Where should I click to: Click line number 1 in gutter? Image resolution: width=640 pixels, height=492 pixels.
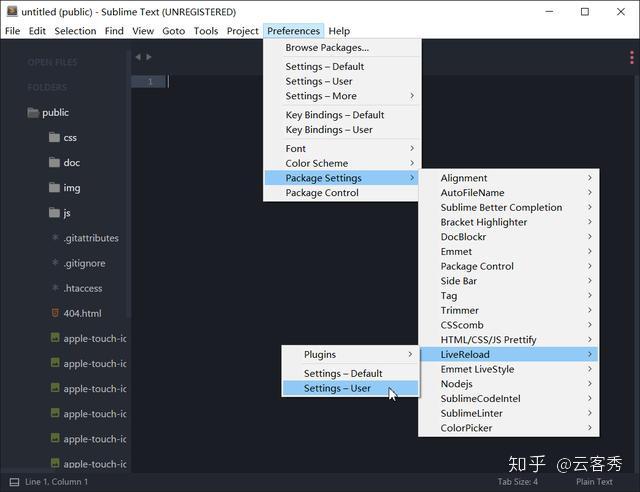tap(150, 82)
